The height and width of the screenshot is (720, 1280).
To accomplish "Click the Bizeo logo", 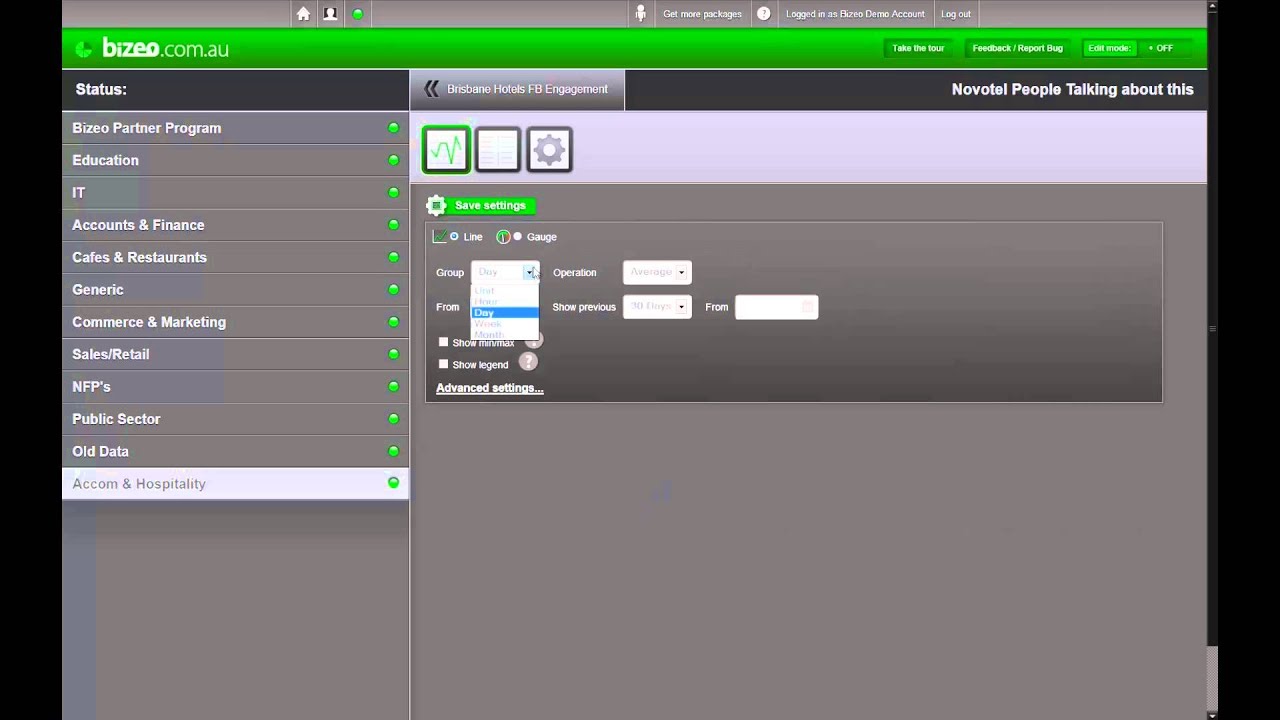I will point(152,48).
